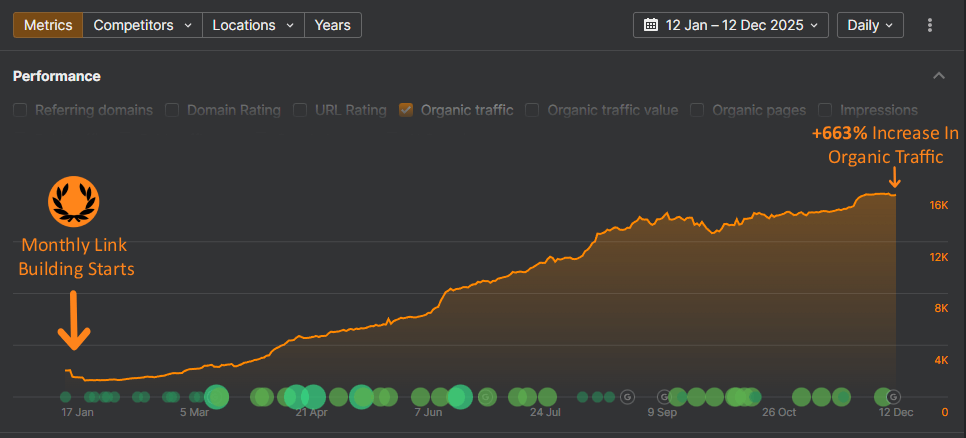Image resolution: width=966 pixels, height=438 pixels.
Task: Enable the Referring domains checkbox
Action: 21,110
